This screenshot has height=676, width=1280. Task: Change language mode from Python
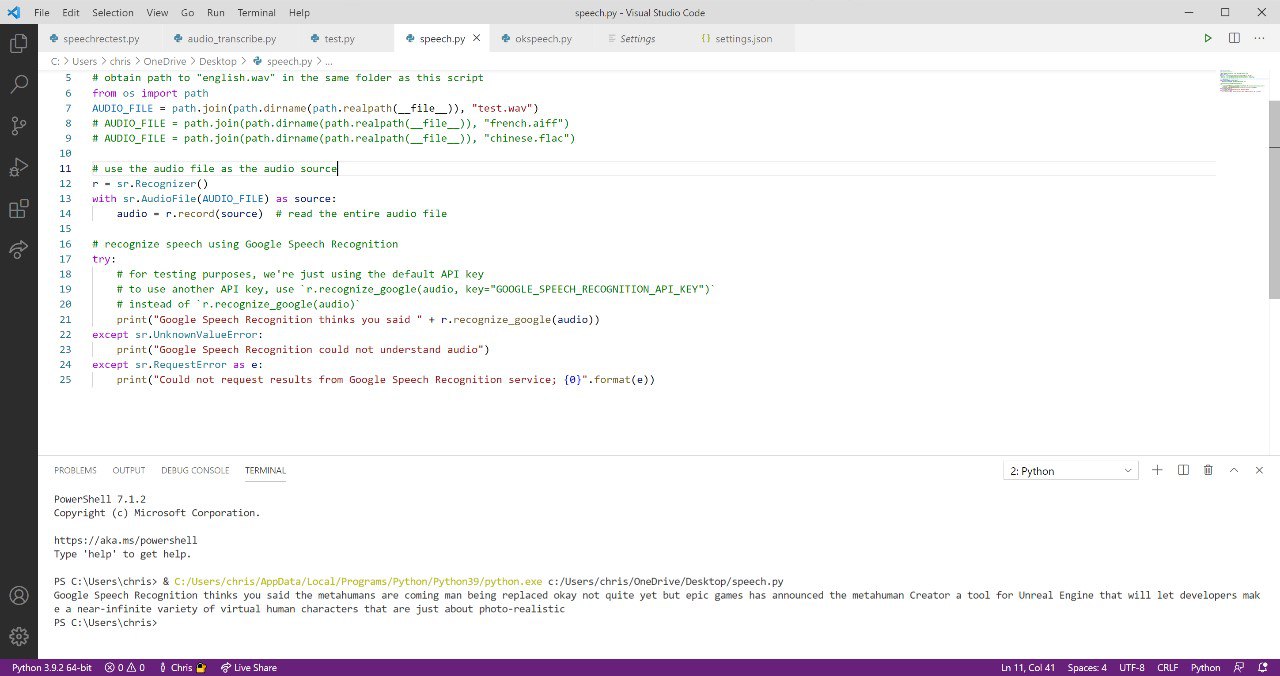pyautogui.click(x=1205, y=667)
